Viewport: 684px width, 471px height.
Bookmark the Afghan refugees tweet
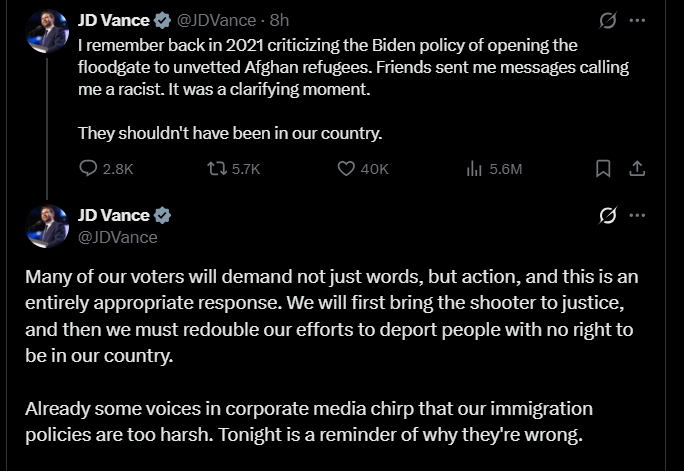tap(603, 169)
